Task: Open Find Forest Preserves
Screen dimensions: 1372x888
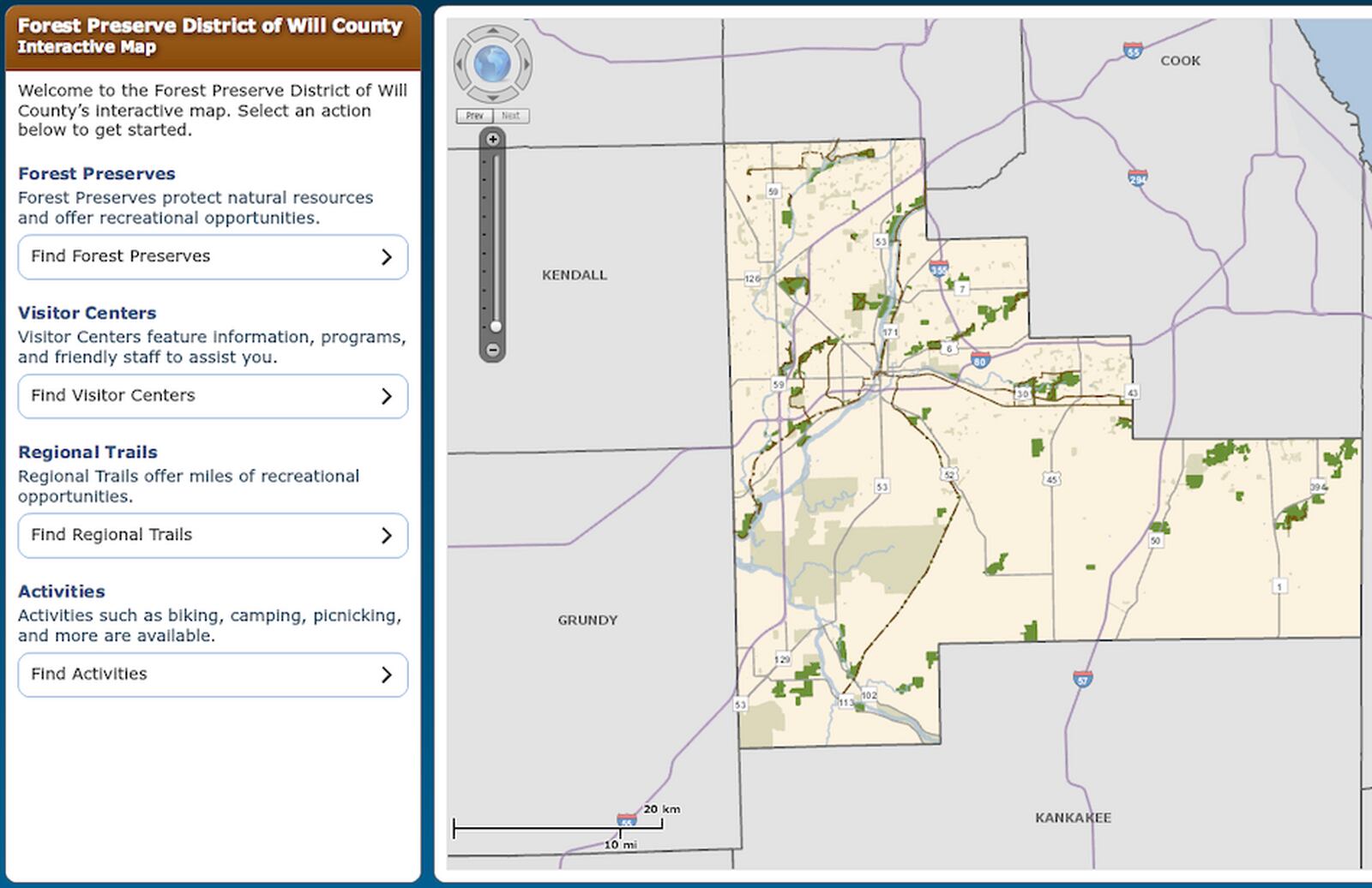Action: point(171,256)
